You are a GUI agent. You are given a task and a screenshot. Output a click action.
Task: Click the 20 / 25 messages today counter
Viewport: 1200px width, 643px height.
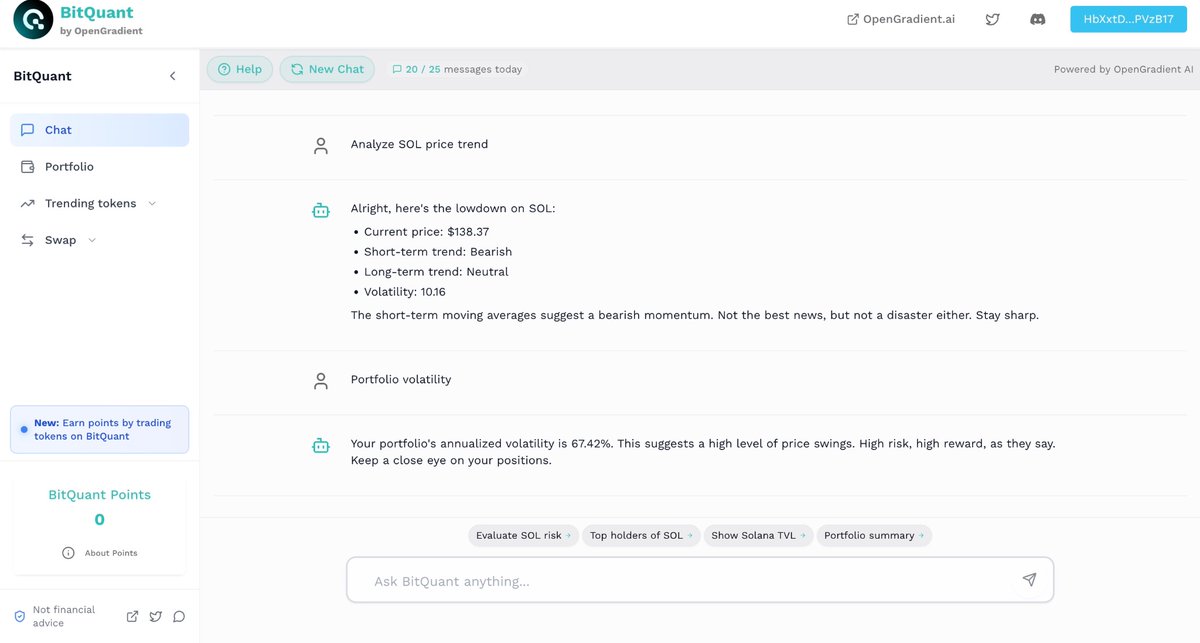click(457, 69)
